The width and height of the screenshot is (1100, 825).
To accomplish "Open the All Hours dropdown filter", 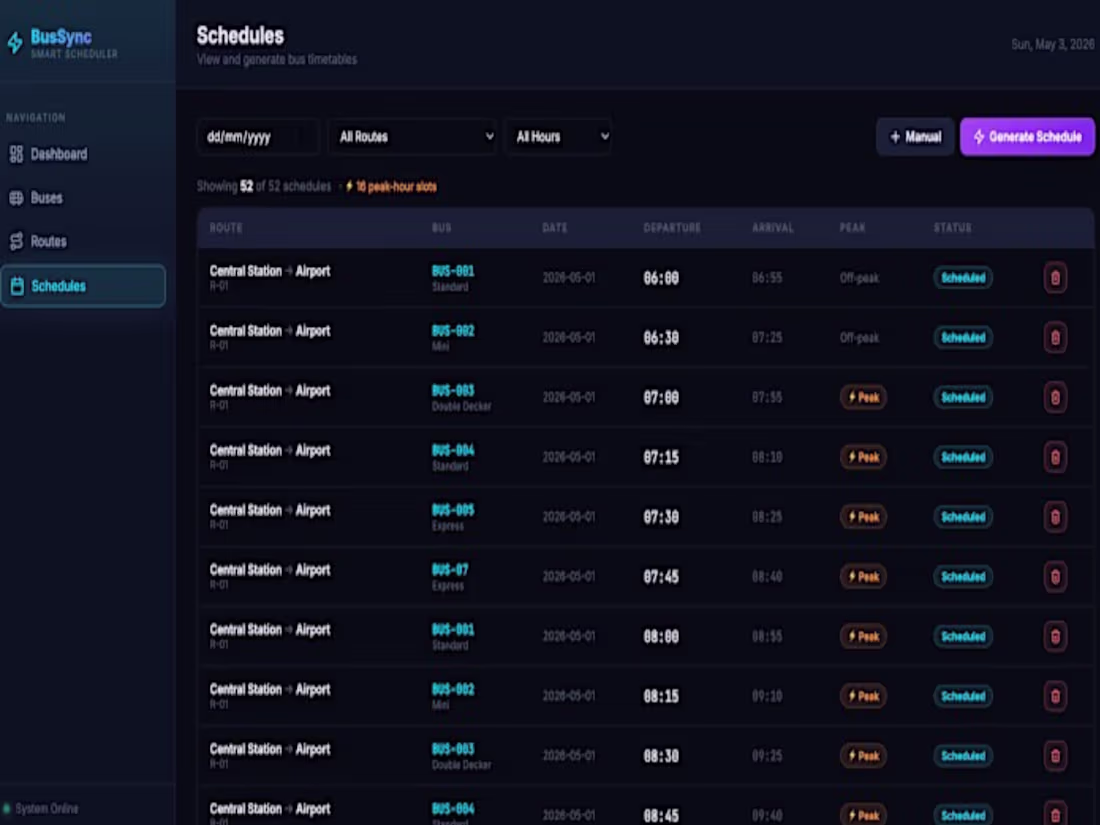I will (559, 137).
